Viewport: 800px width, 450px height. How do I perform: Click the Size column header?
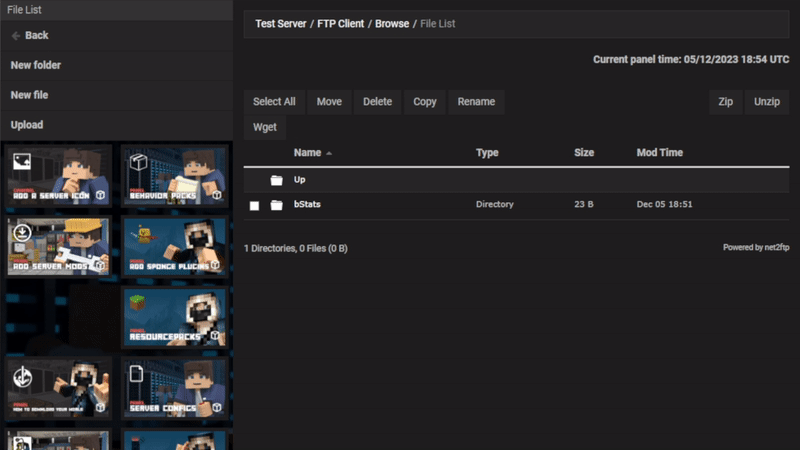pos(584,153)
